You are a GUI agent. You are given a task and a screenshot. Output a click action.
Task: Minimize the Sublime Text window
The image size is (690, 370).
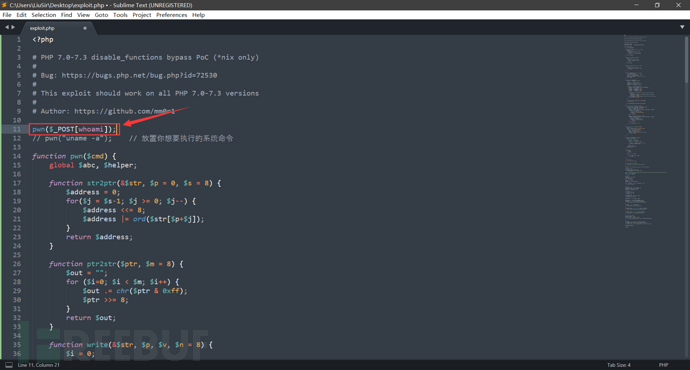click(x=636, y=5)
